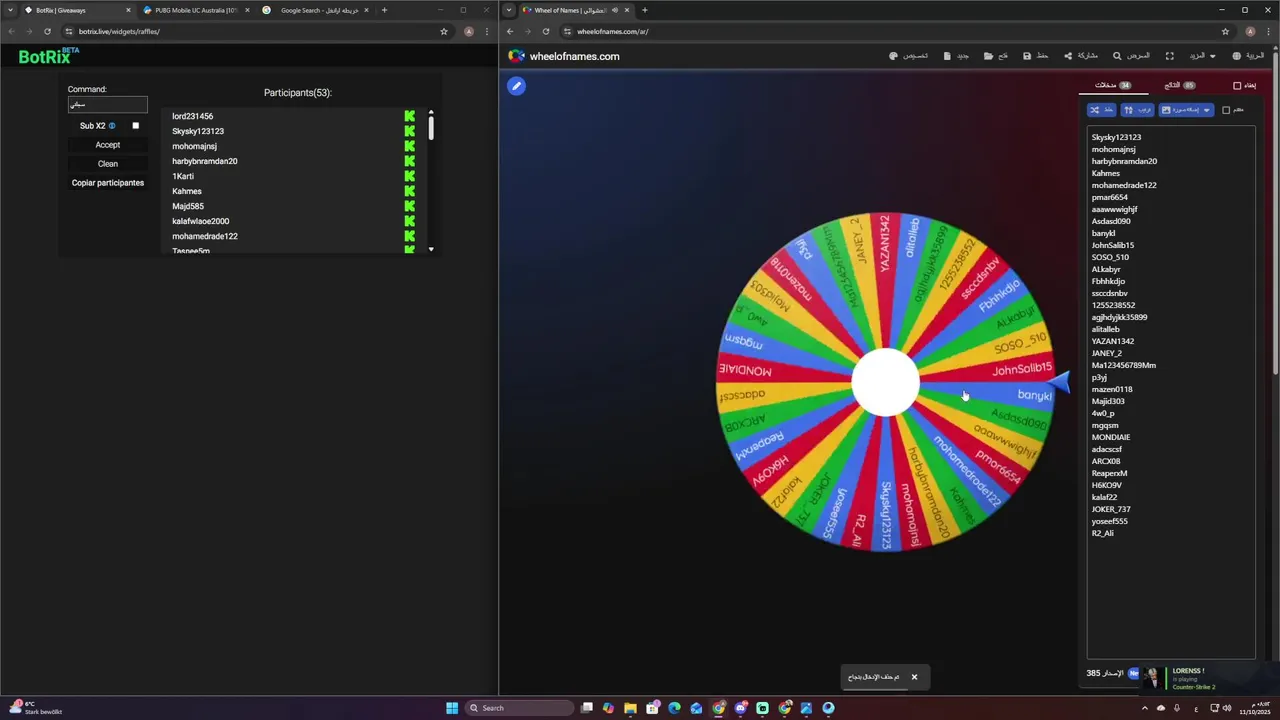
Task: Open the tab search dropdown in the wheelofnames window
Action: pos(509,10)
